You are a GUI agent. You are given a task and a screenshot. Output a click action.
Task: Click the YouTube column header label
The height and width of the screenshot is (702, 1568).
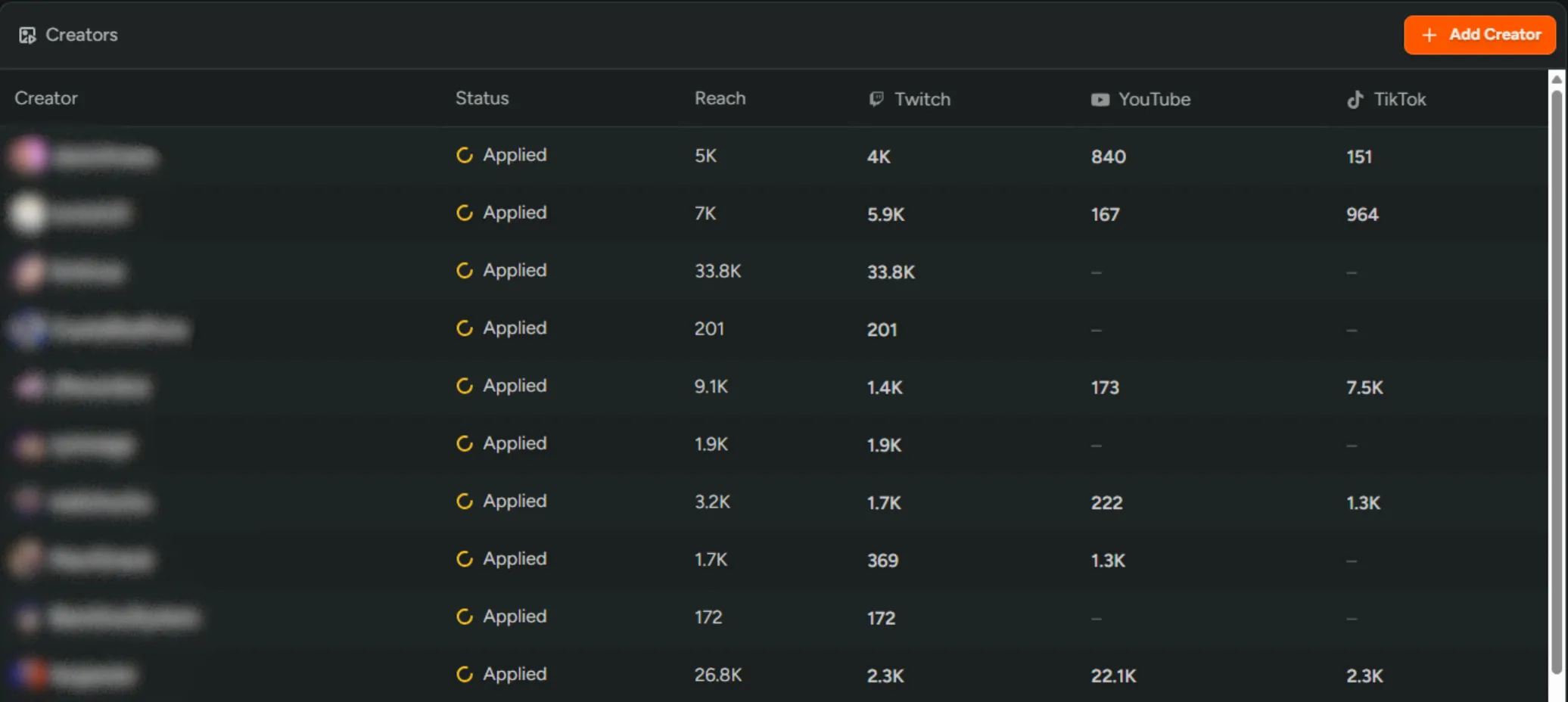[1154, 99]
